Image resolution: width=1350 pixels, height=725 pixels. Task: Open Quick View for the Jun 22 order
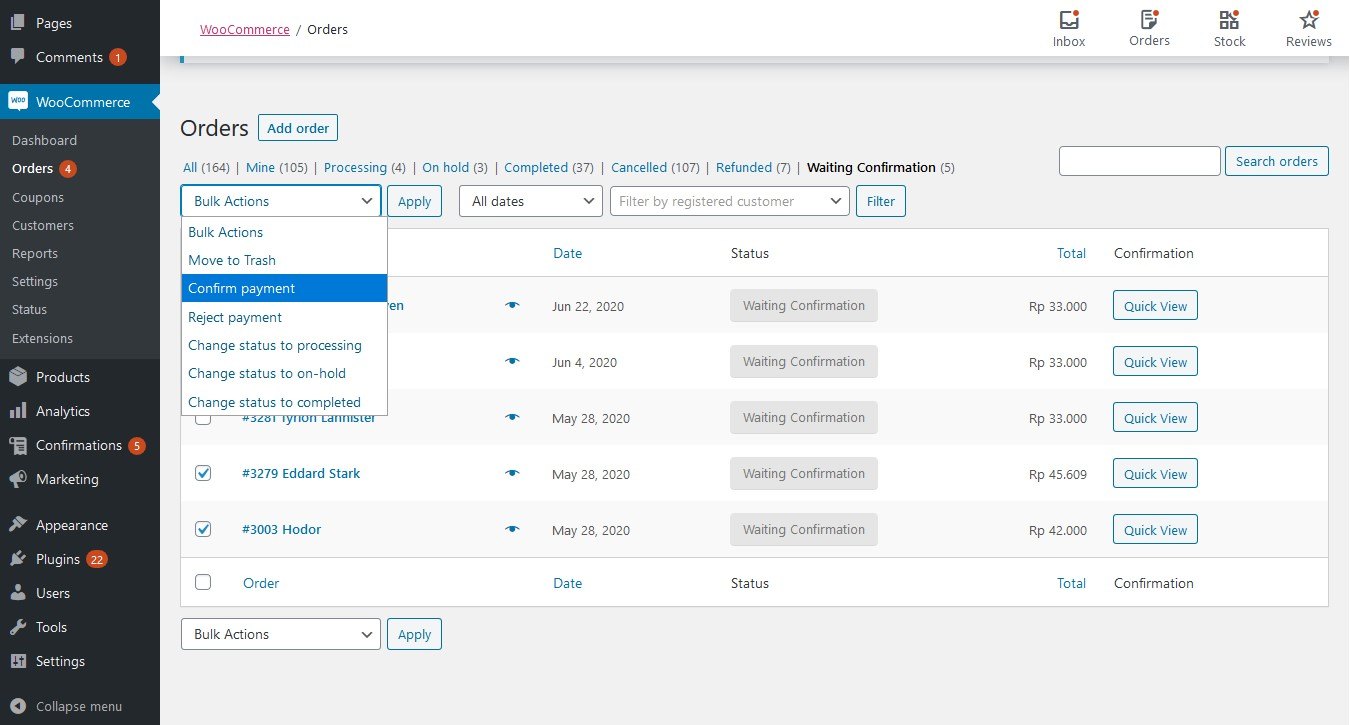coord(1155,306)
